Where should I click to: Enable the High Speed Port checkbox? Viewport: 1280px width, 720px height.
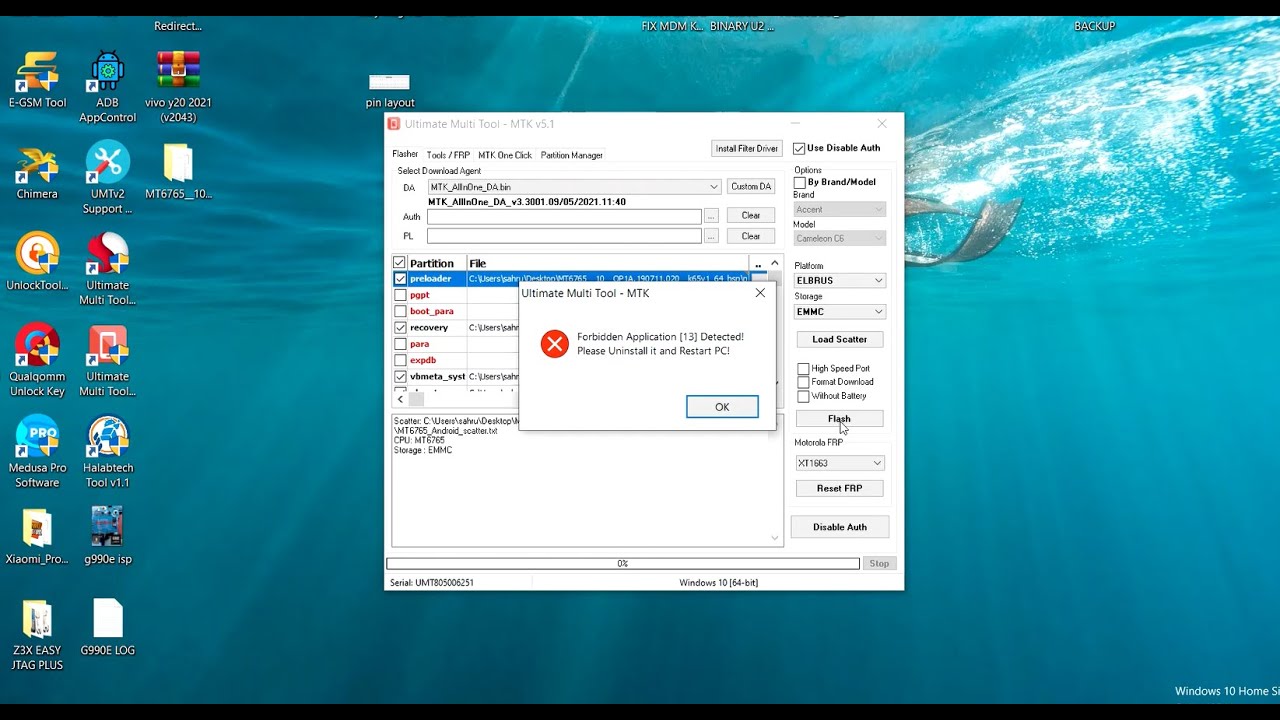click(803, 369)
